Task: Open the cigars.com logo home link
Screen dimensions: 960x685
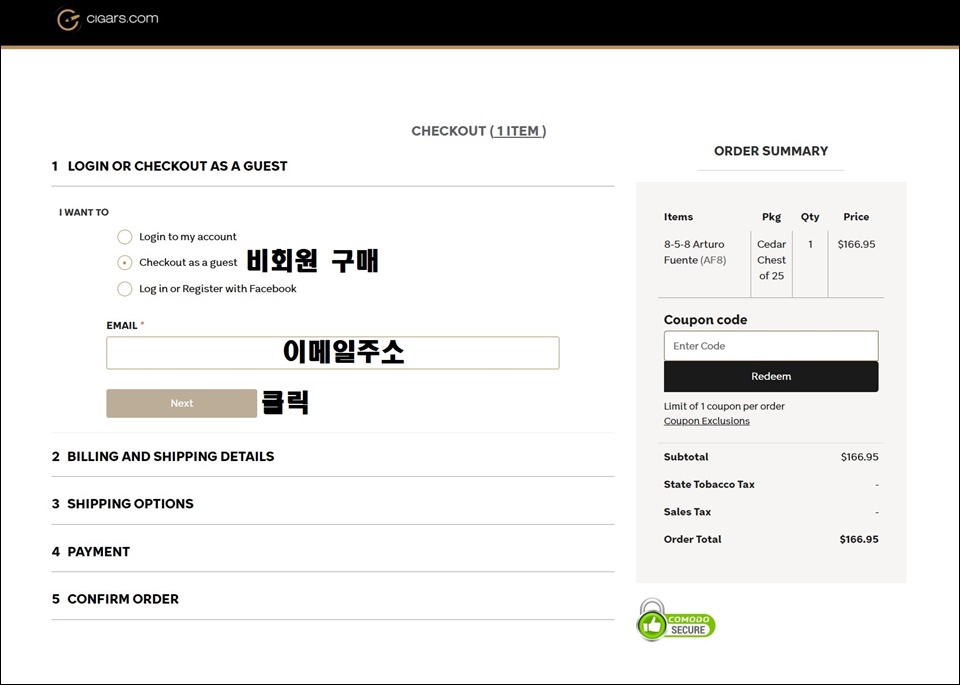Action: (108, 19)
